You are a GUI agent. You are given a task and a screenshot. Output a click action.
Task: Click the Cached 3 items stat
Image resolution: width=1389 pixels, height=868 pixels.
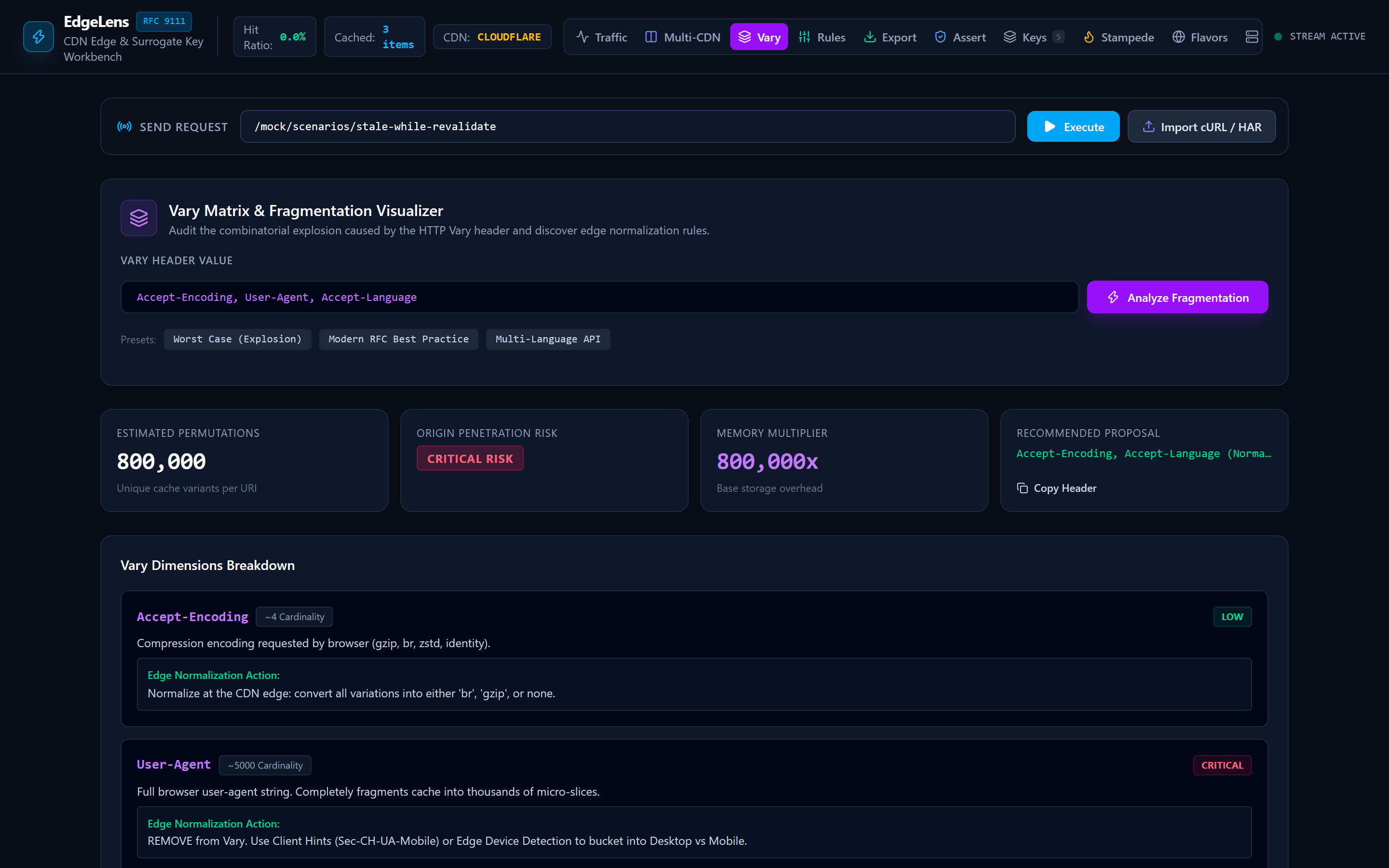pyautogui.click(x=374, y=37)
